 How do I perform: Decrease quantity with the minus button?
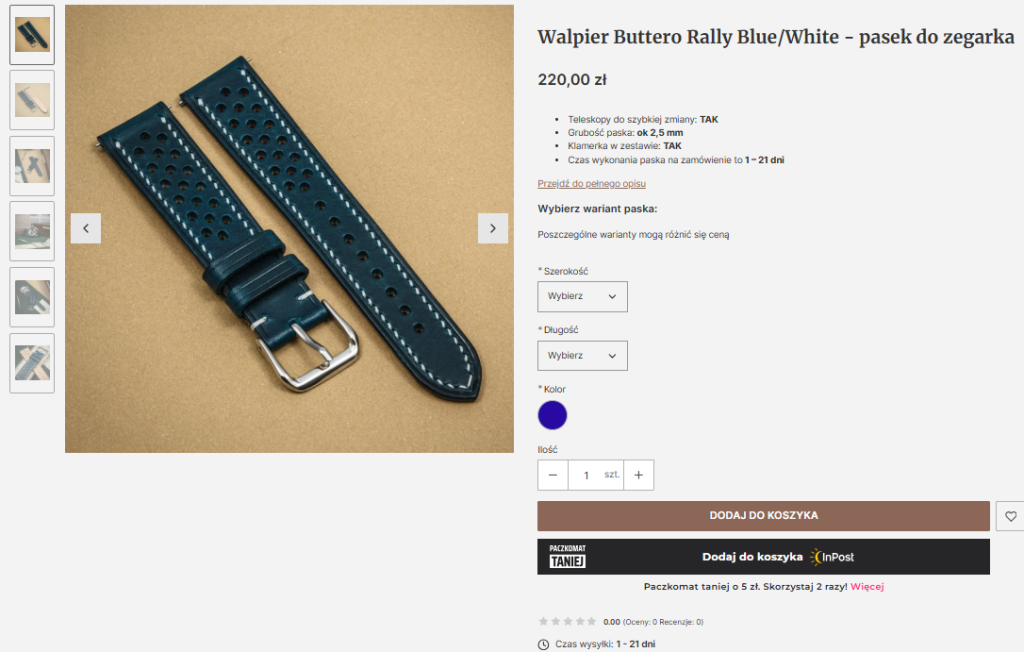pos(552,475)
